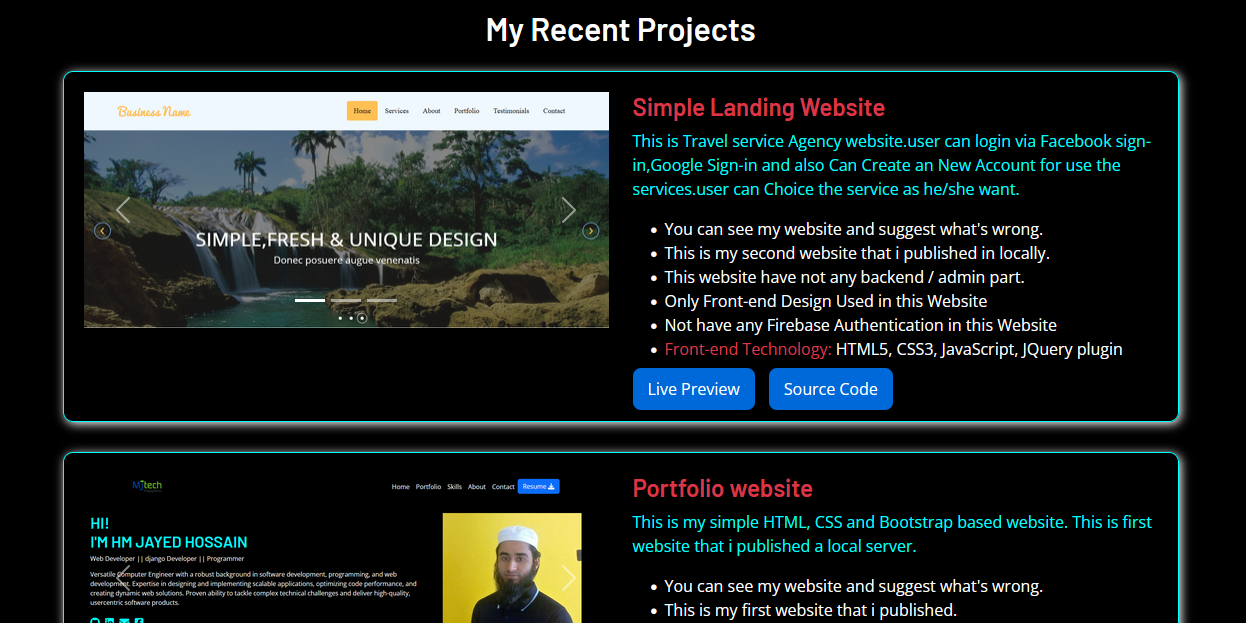Click the Resume download icon in the preview navbar
Image resolution: width=1246 pixels, height=623 pixels.
553,486
